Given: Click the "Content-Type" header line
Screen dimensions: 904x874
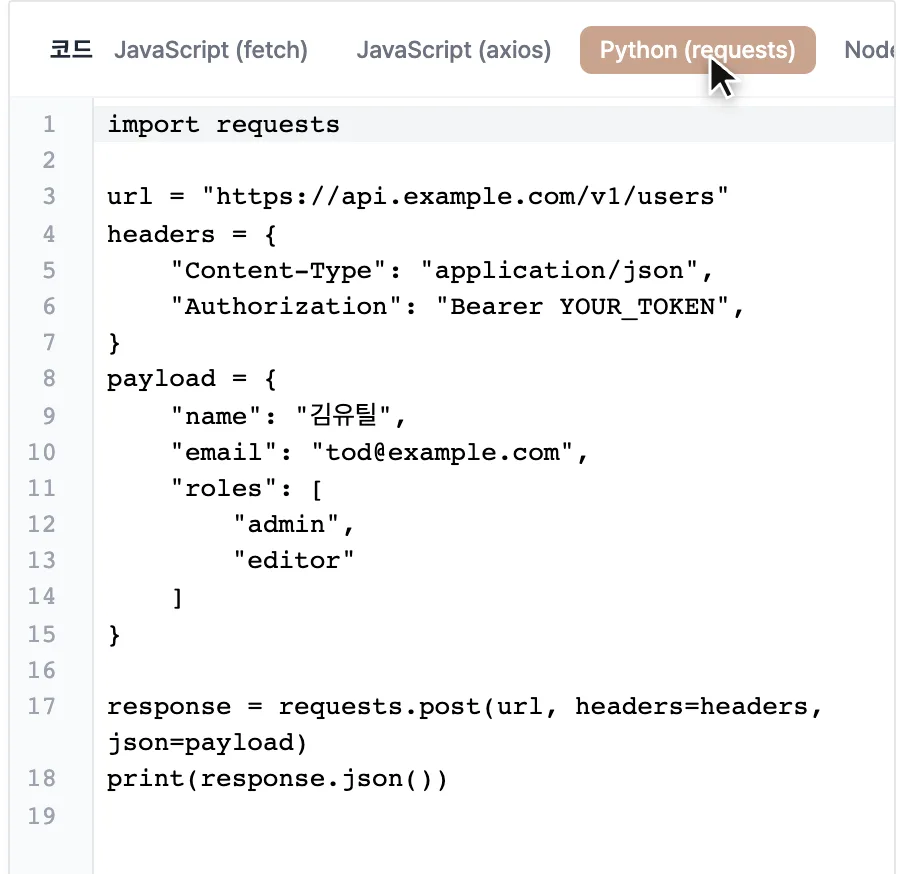Looking at the screenshot, I should 442,271.
